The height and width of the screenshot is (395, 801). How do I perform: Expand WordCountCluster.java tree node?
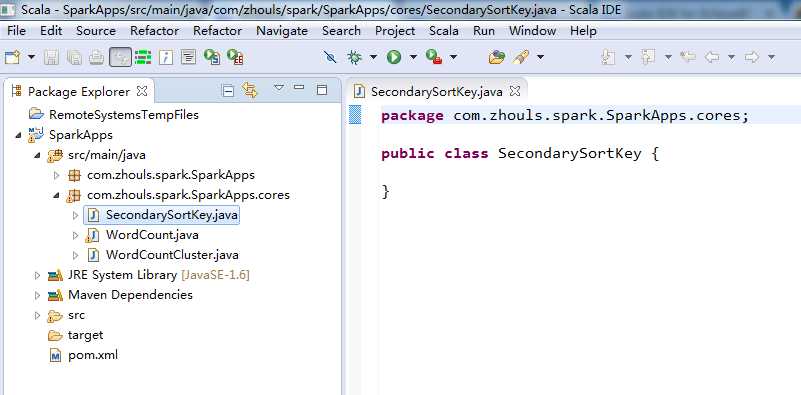tap(76, 255)
